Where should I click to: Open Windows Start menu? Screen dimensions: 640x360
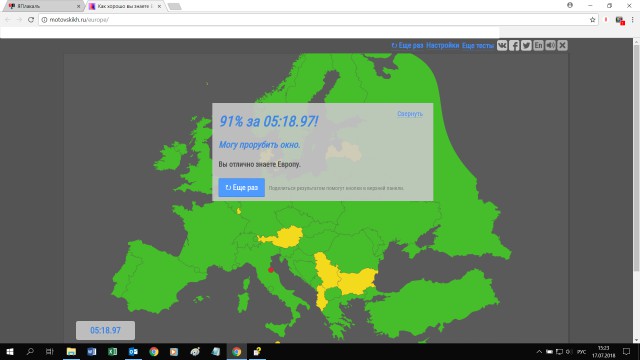coord(10,351)
